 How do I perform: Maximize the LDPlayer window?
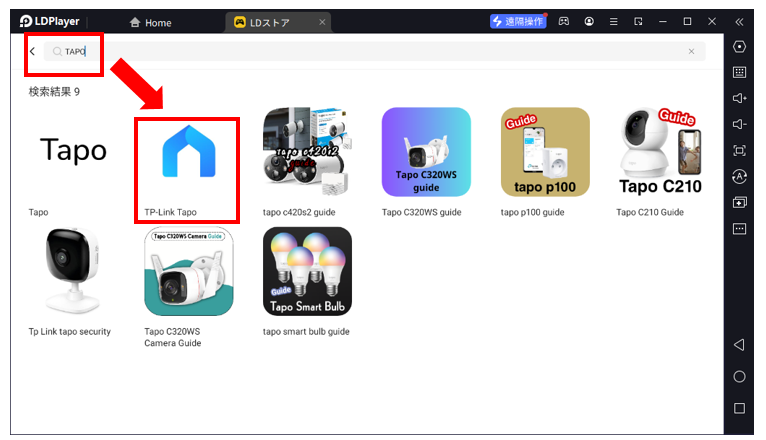(x=687, y=21)
